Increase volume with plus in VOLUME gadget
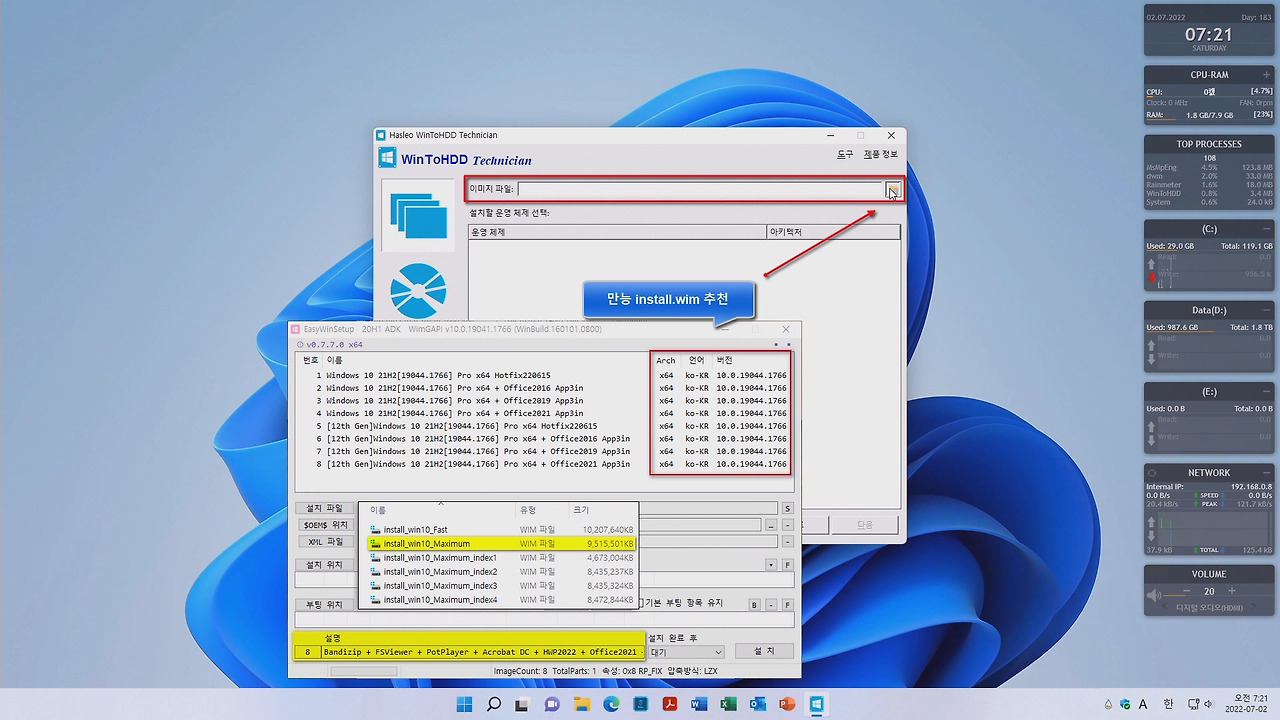This screenshot has width=1280, height=720. click(1231, 591)
